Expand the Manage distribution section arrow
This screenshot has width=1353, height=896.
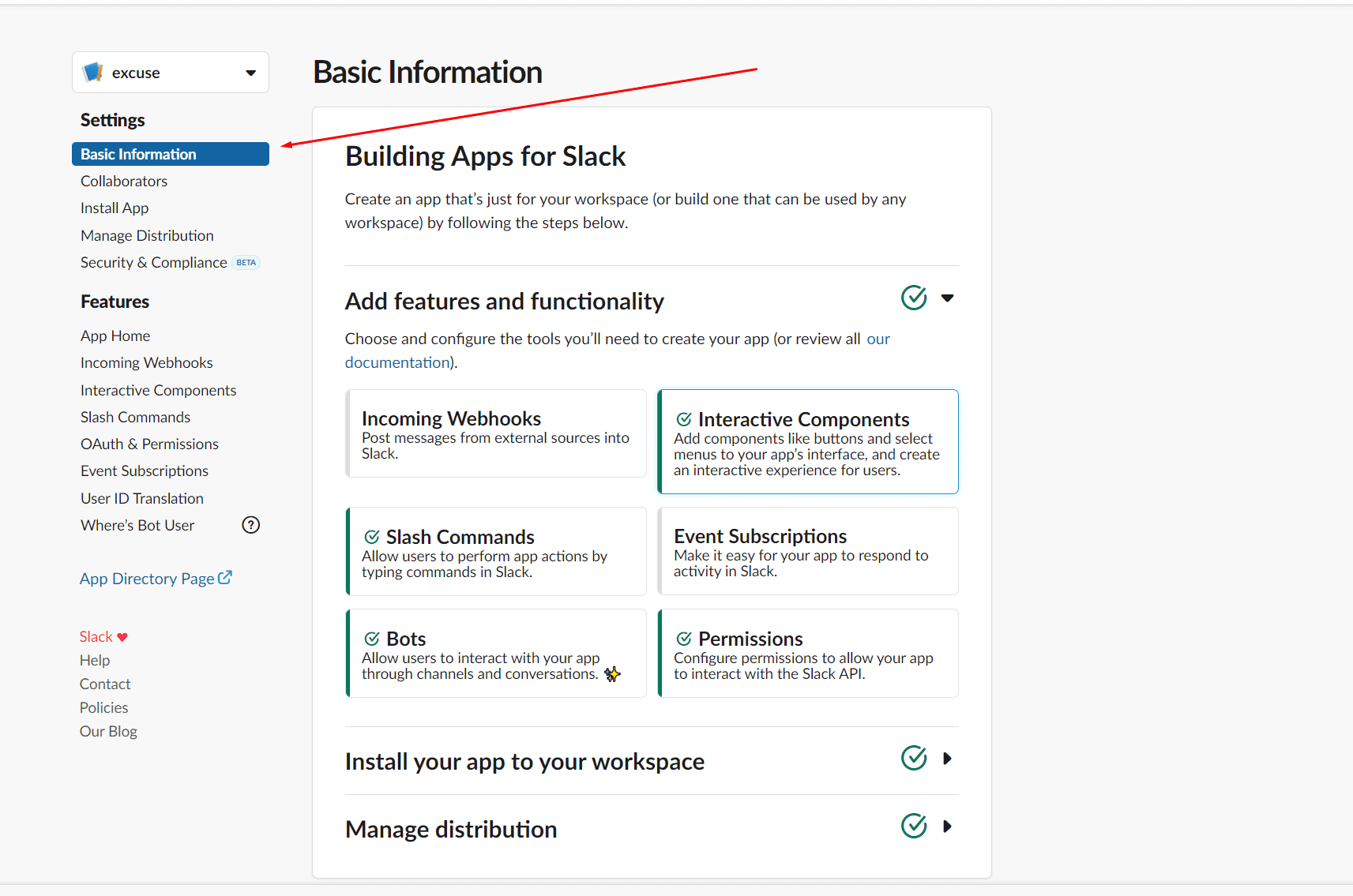click(948, 827)
